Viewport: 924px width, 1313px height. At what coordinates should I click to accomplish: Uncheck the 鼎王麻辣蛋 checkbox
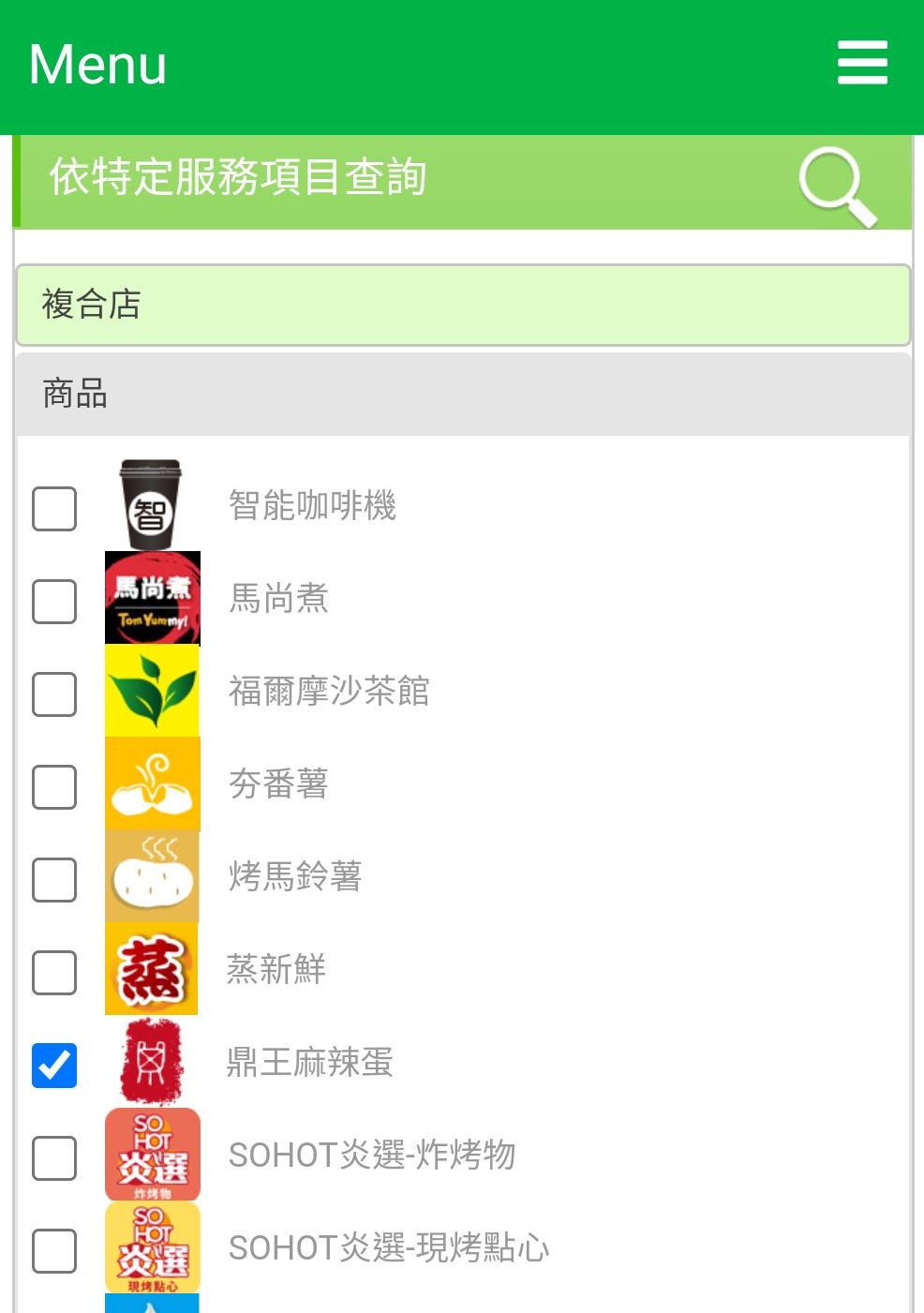click(x=54, y=1066)
